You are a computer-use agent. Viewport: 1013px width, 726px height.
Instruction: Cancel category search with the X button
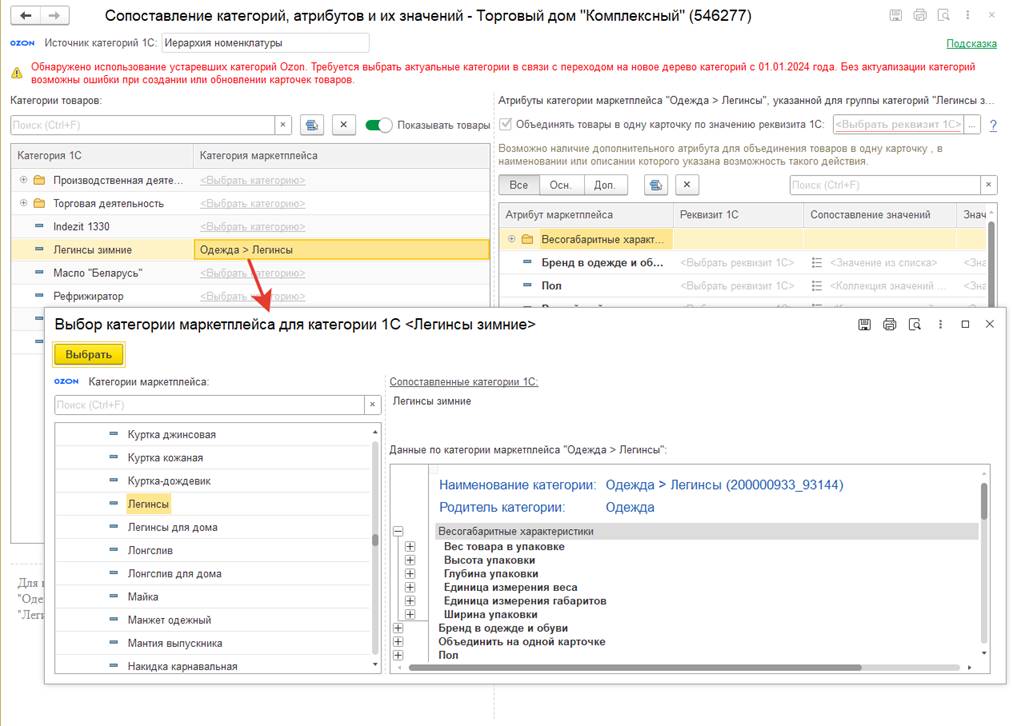pyautogui.click(x=344, y=125)
